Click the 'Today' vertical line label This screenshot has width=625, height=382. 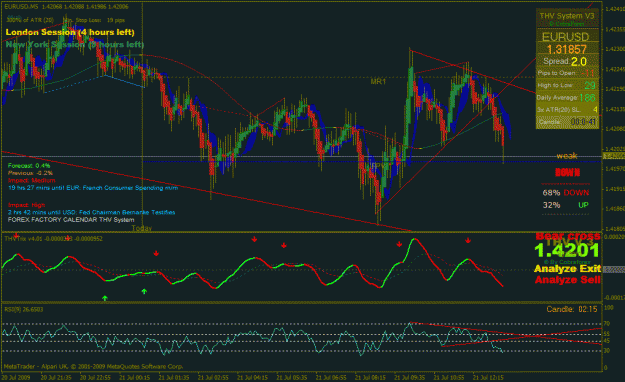click(x=142, y=228)
